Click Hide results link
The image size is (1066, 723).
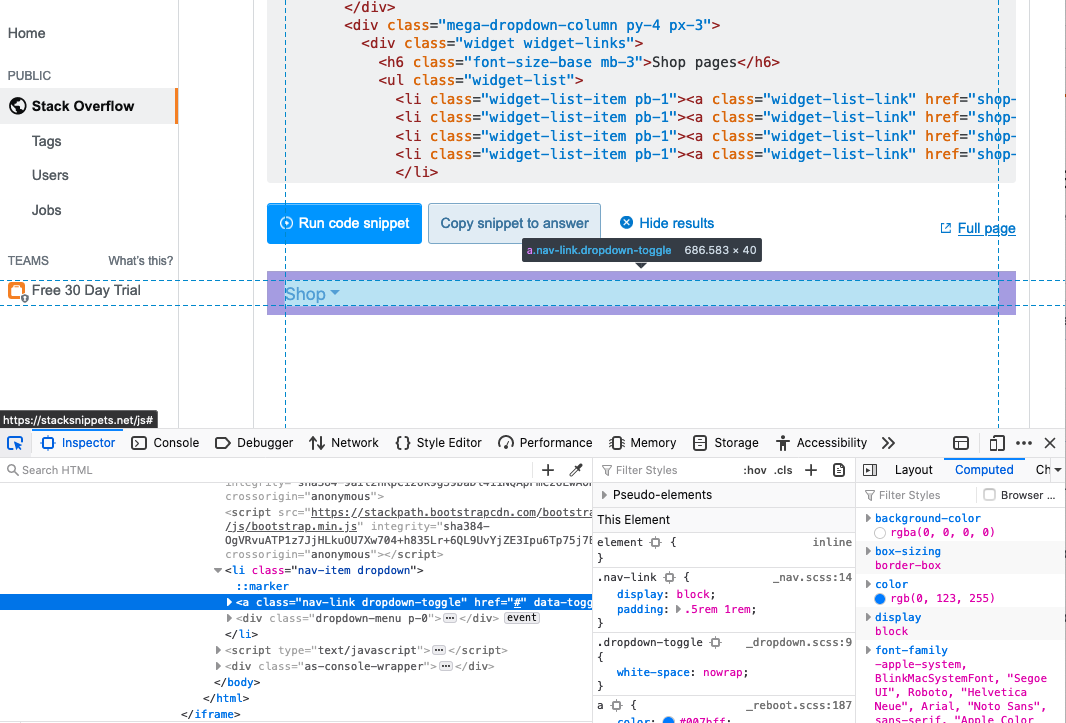click(x=667, y=223)
